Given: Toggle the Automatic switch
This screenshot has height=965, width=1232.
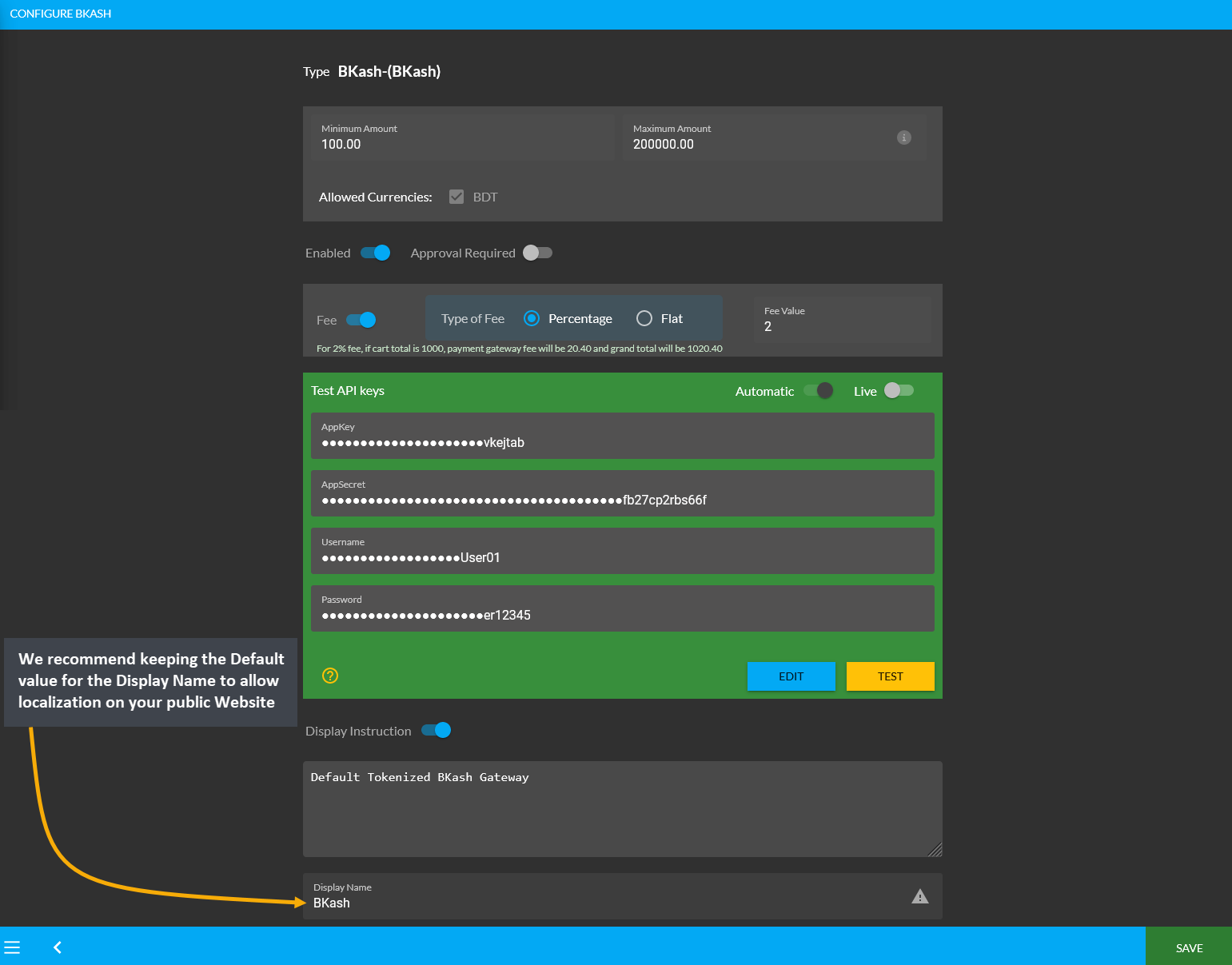Looking at the screenshot, I should click(819, 390).
